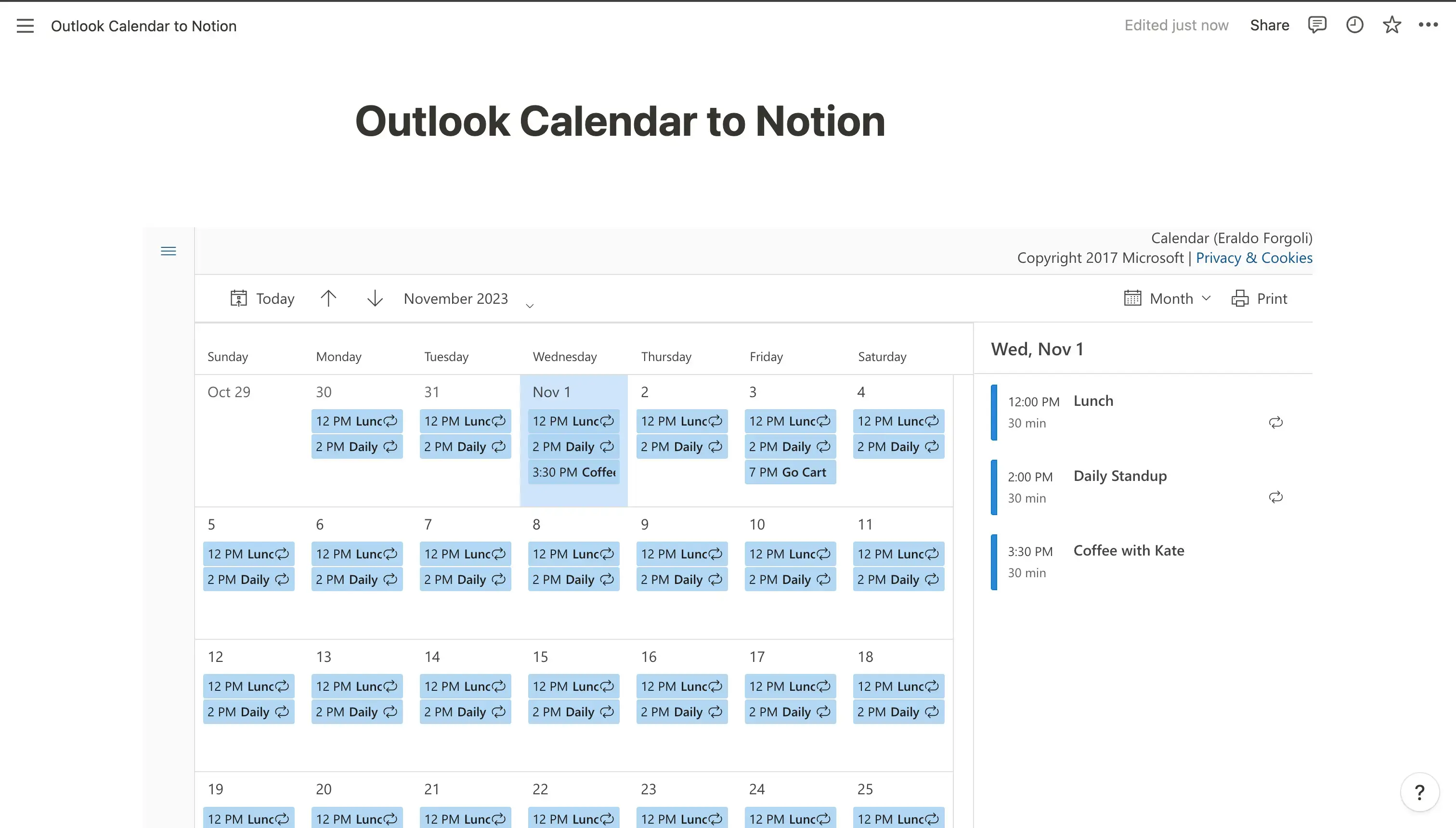
Task: Click the Today navigation icon
Action: click(x=239, y=298)
